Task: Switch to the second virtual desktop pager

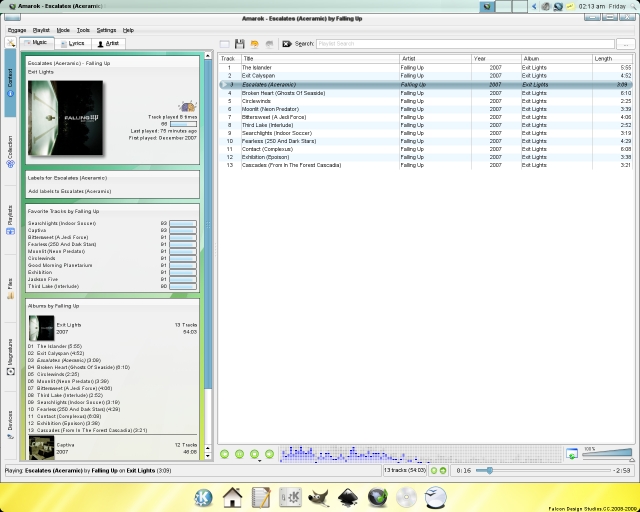Action: (x=503, y=7)
